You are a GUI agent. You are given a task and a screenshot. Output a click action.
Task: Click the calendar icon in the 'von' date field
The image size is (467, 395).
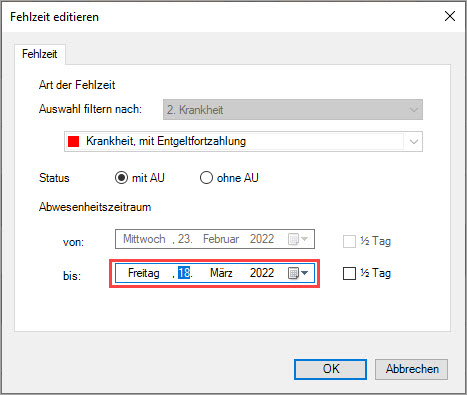pos(293,239)
